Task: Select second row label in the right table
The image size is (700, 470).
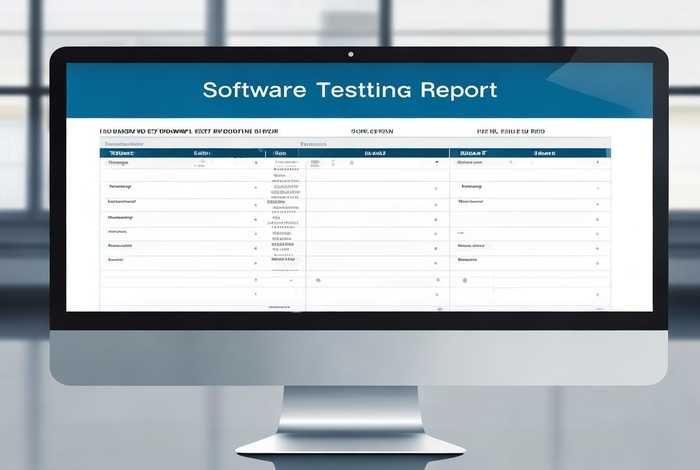Action: (471, 187)
